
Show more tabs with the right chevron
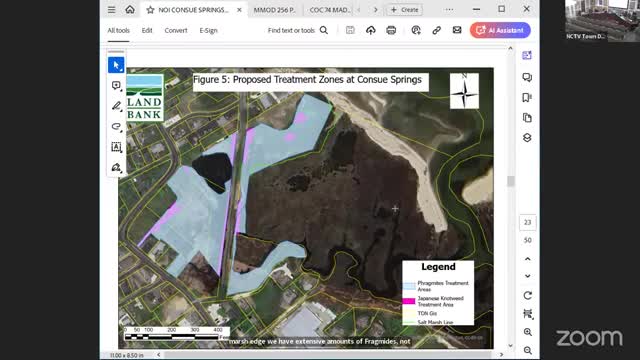pos(376,10)
